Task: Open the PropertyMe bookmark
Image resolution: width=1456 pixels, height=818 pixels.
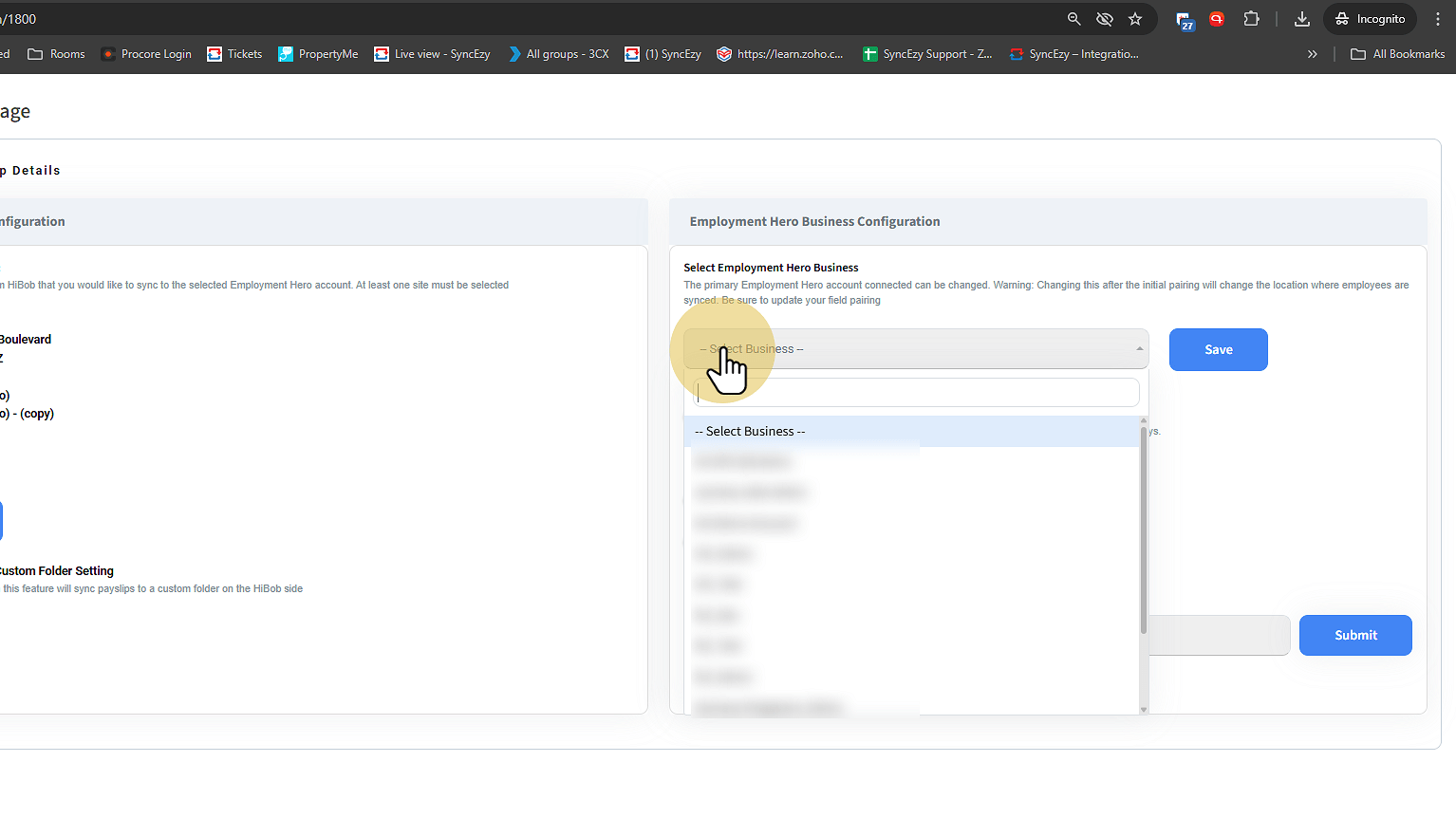Action: (x=318, y=54)
